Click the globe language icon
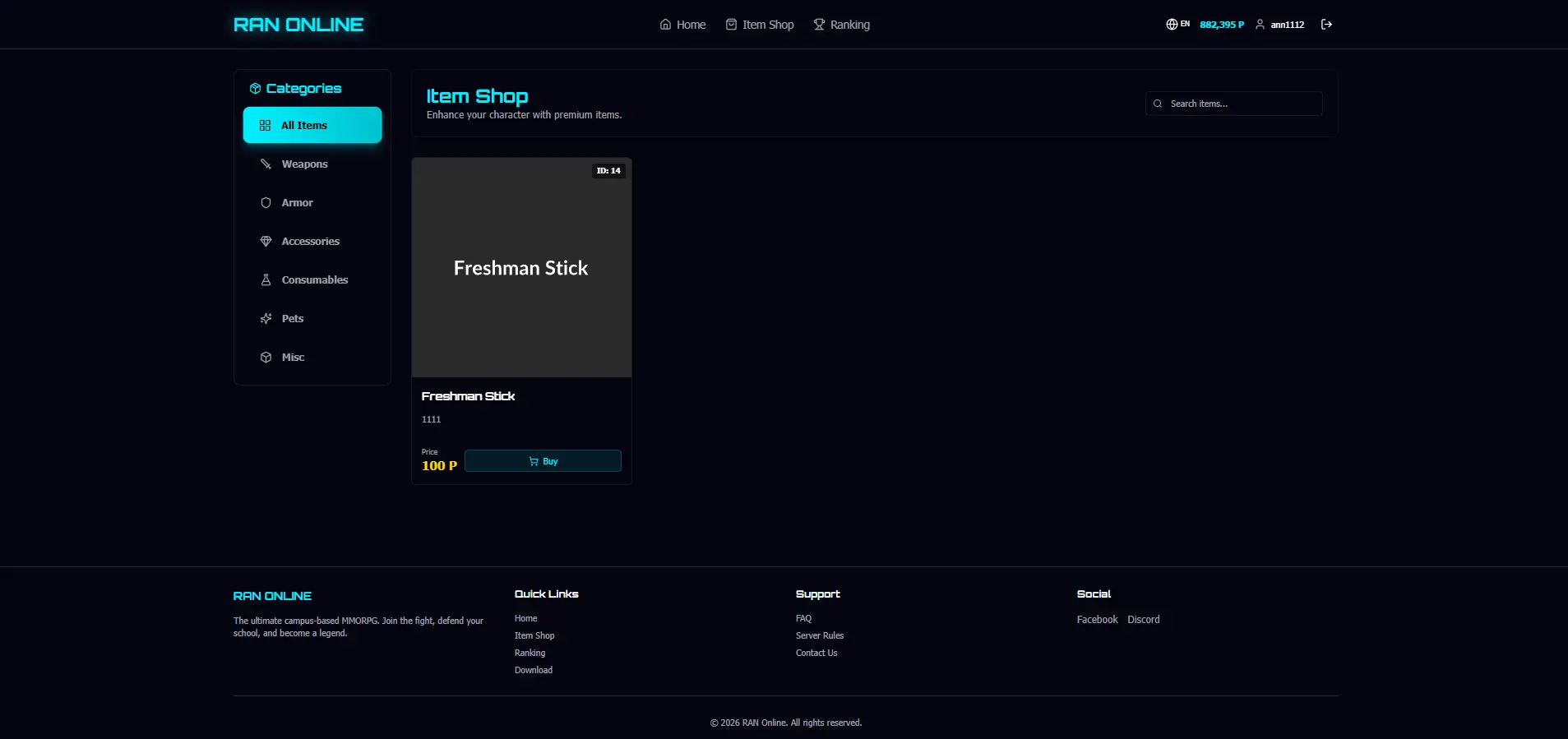Screen dimensions: 1568x739 (x=1172, y=25)
